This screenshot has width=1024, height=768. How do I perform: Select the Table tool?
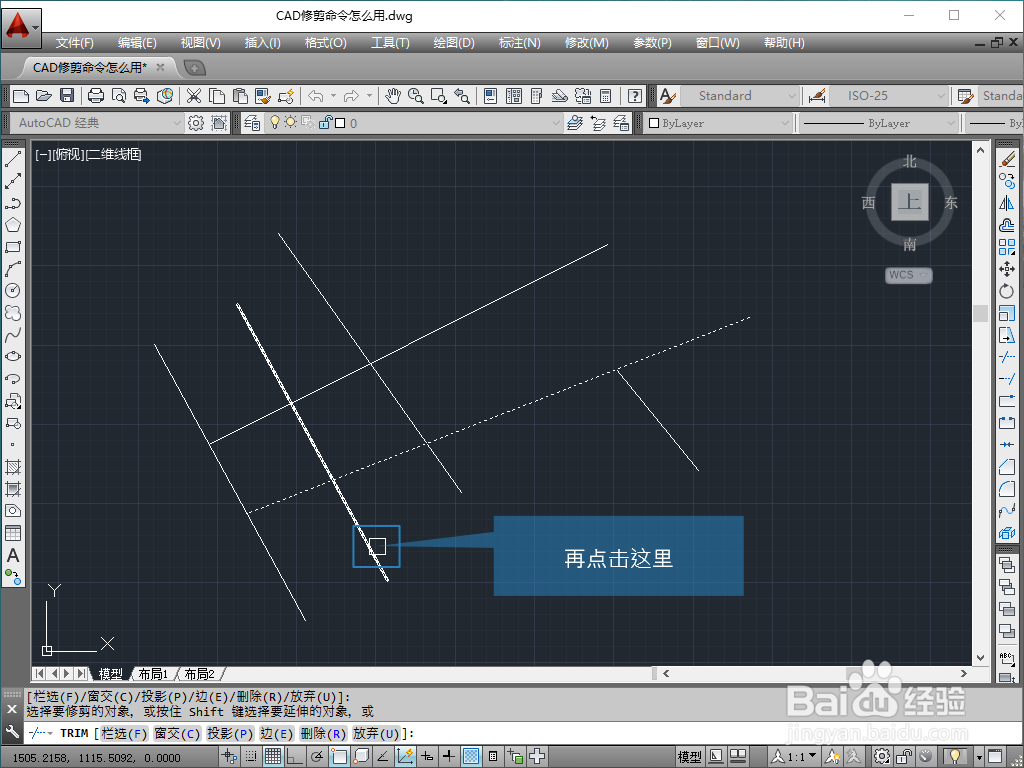(x=13, y=533)
